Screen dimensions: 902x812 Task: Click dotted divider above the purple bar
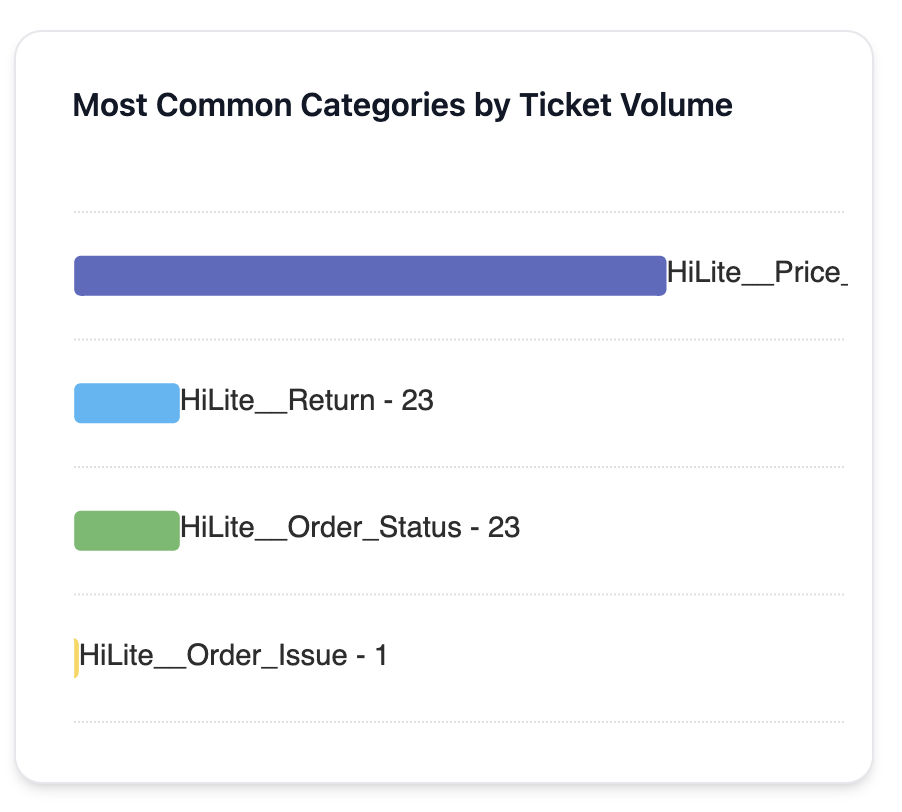pyautogui.click(x=458, y=212)
